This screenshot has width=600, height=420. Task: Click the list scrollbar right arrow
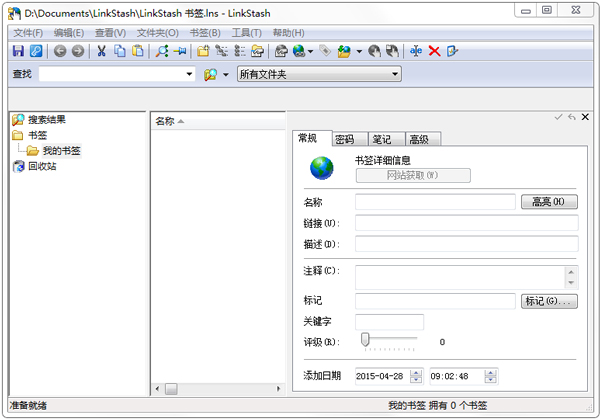(x=279, y=389)
